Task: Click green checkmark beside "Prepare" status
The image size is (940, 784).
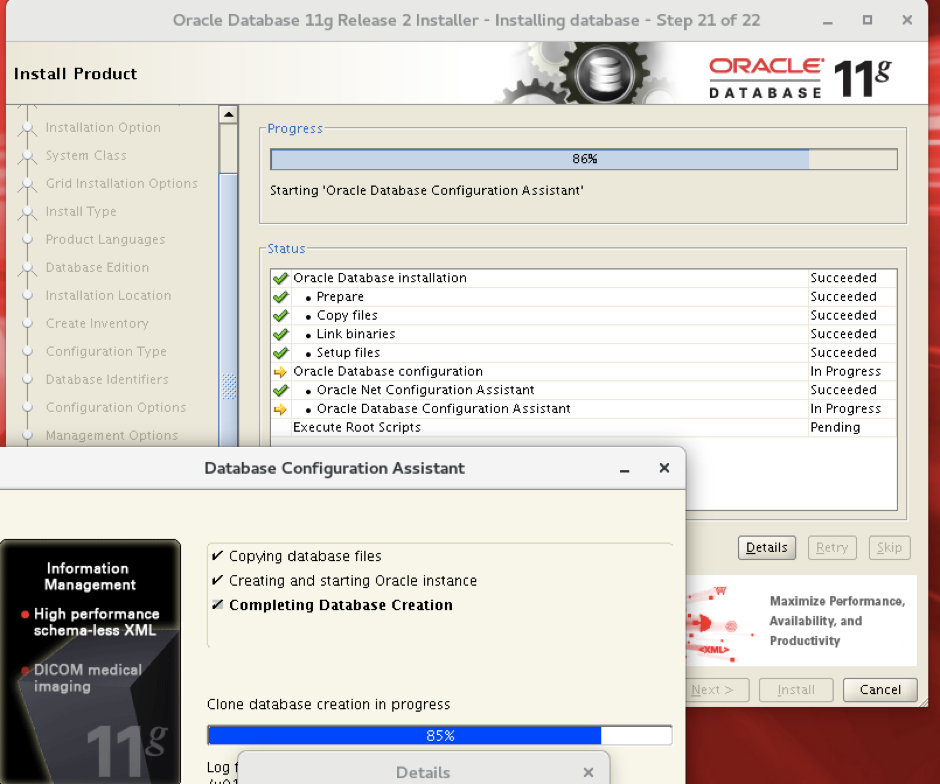Action: click(x=281, y=296)
